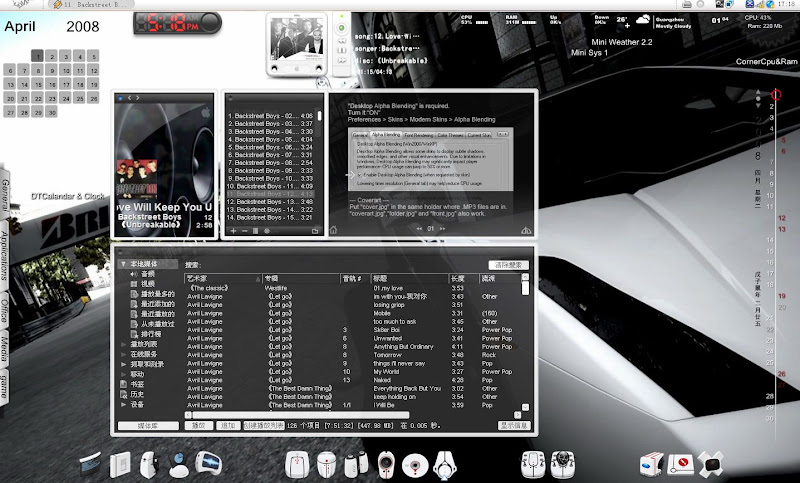The image size is (800, 483).
Task: Open the white robot dock icon with blue arrow
Action: 444,465
